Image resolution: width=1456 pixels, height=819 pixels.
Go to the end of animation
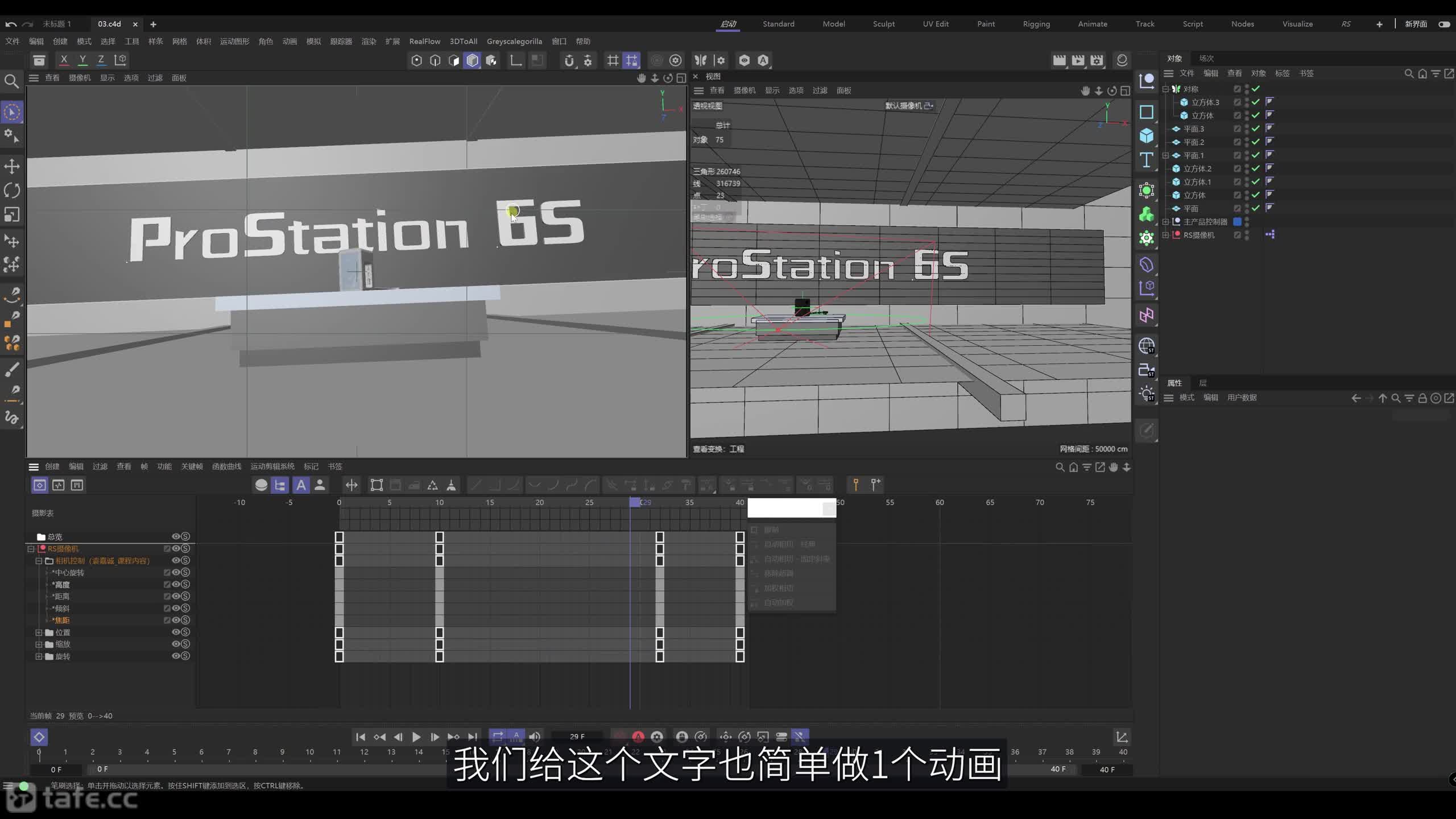click(x=473, y=737)
